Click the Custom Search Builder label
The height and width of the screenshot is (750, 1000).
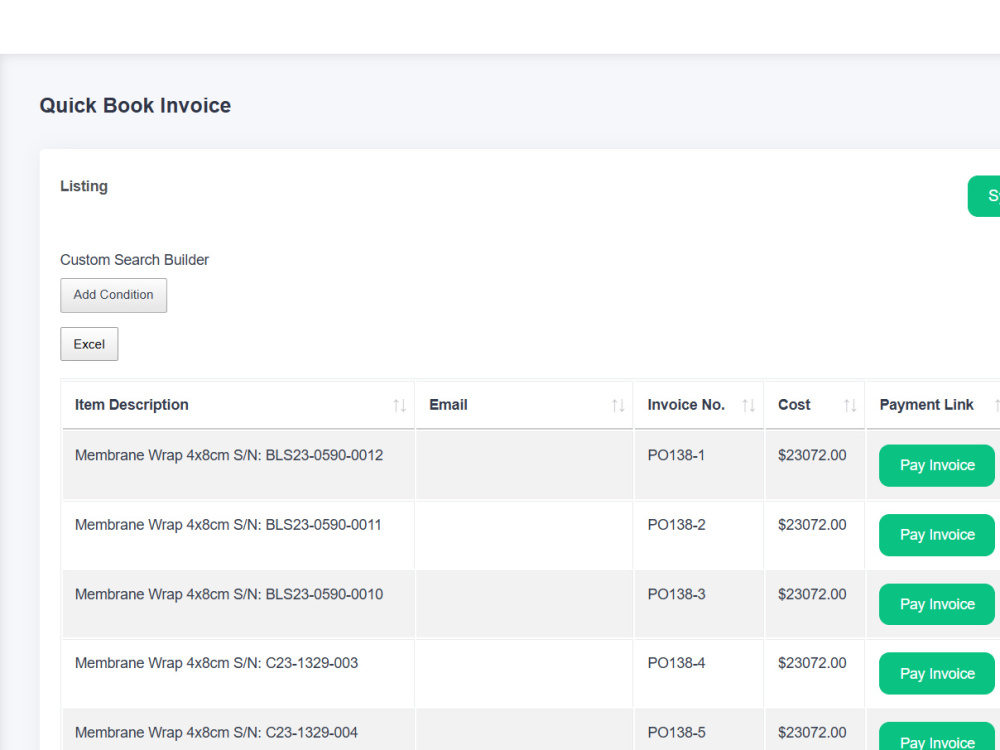135,260
